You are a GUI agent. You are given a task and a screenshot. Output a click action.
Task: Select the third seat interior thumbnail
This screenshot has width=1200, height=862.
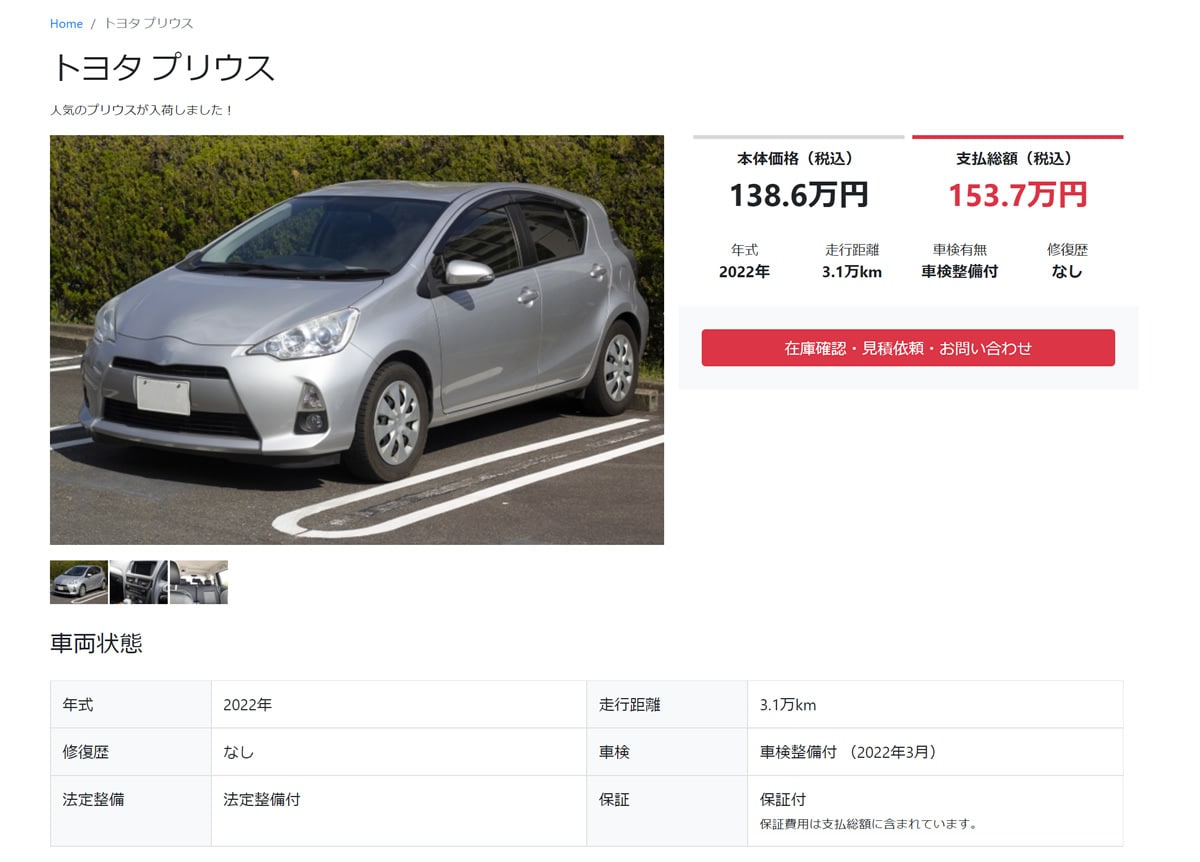[199, 582]
